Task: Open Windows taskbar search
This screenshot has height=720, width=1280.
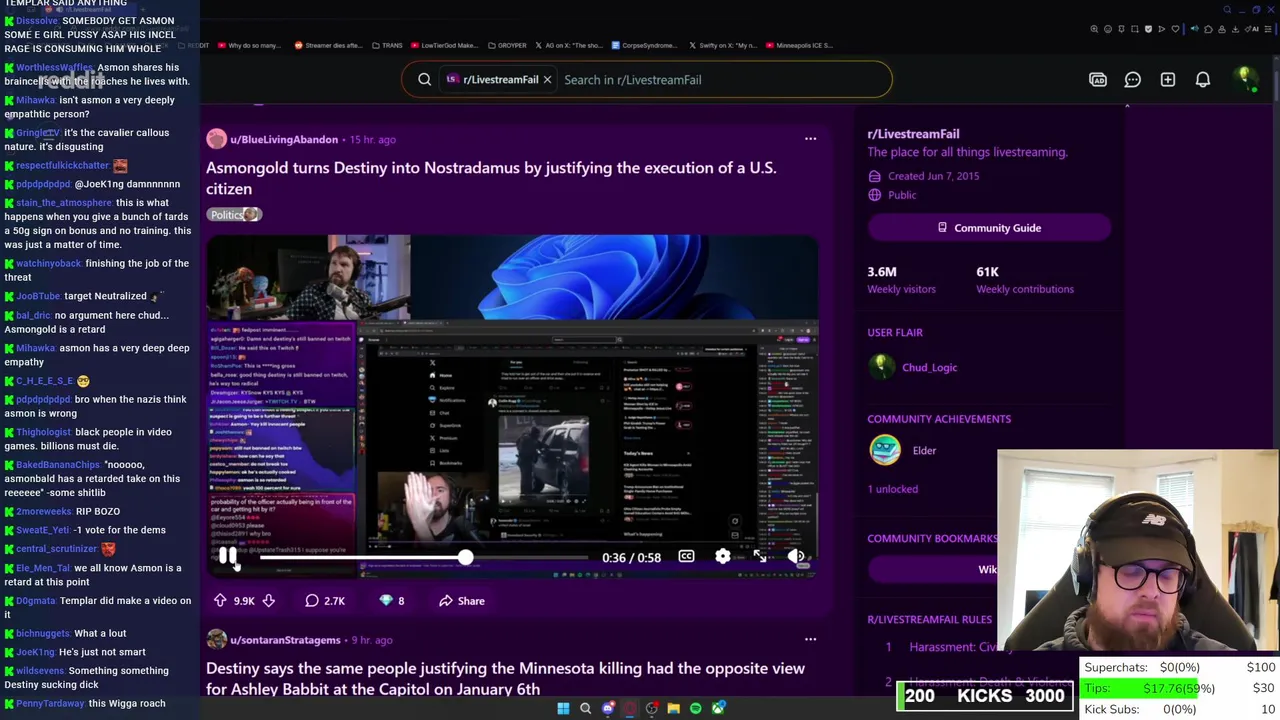Action: point(586,708)
